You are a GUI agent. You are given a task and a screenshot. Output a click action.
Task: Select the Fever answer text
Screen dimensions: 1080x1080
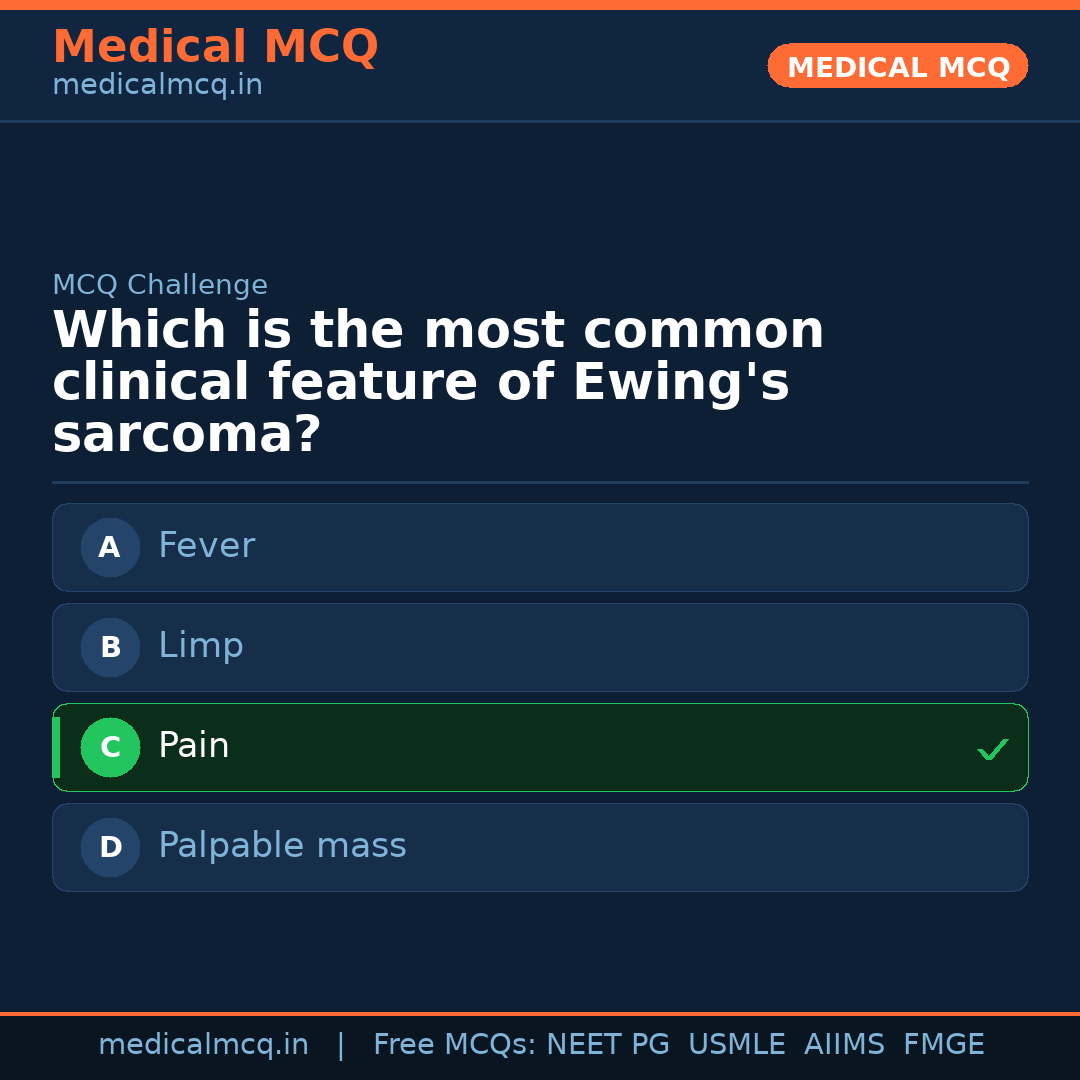tap(207, 546)
